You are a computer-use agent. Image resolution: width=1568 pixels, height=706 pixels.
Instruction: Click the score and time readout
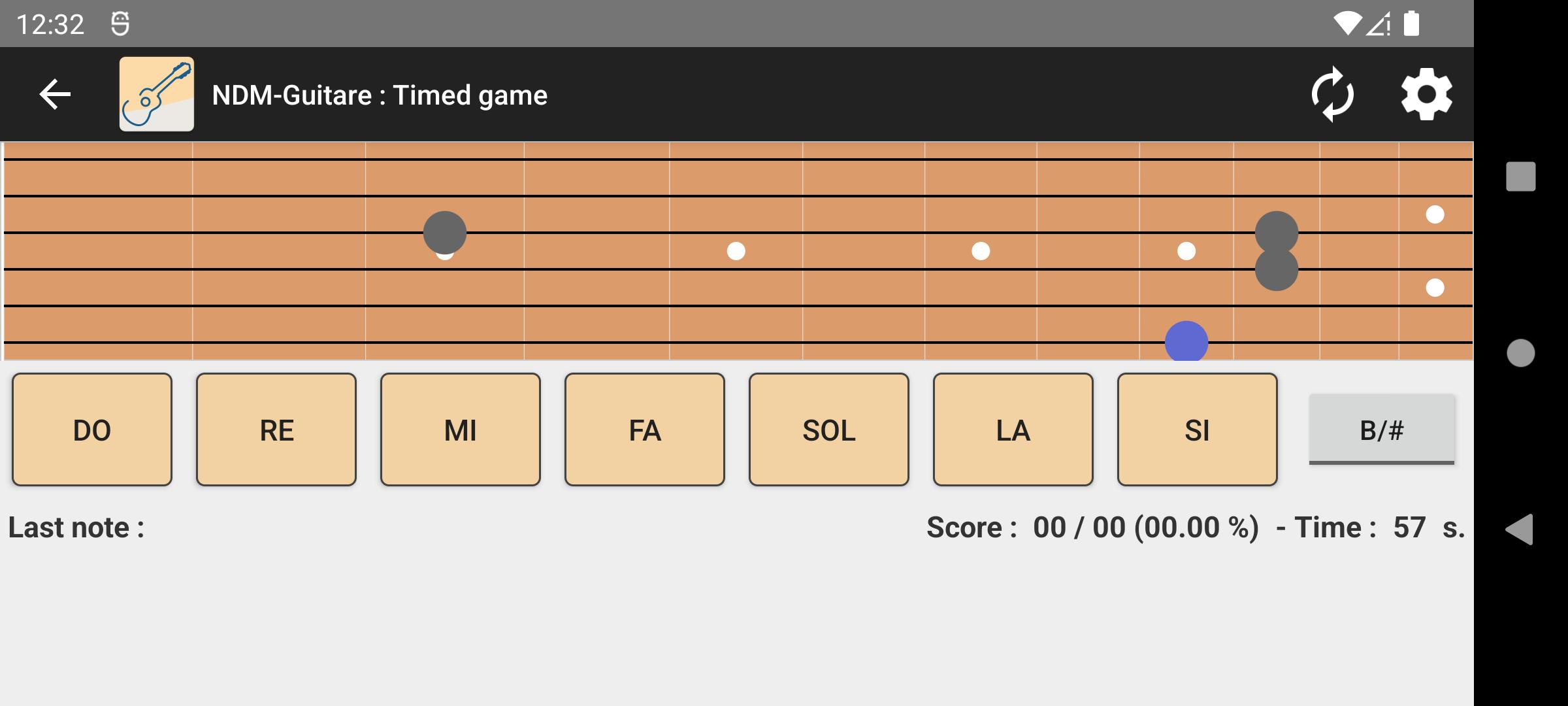(x=1195, y=528)
